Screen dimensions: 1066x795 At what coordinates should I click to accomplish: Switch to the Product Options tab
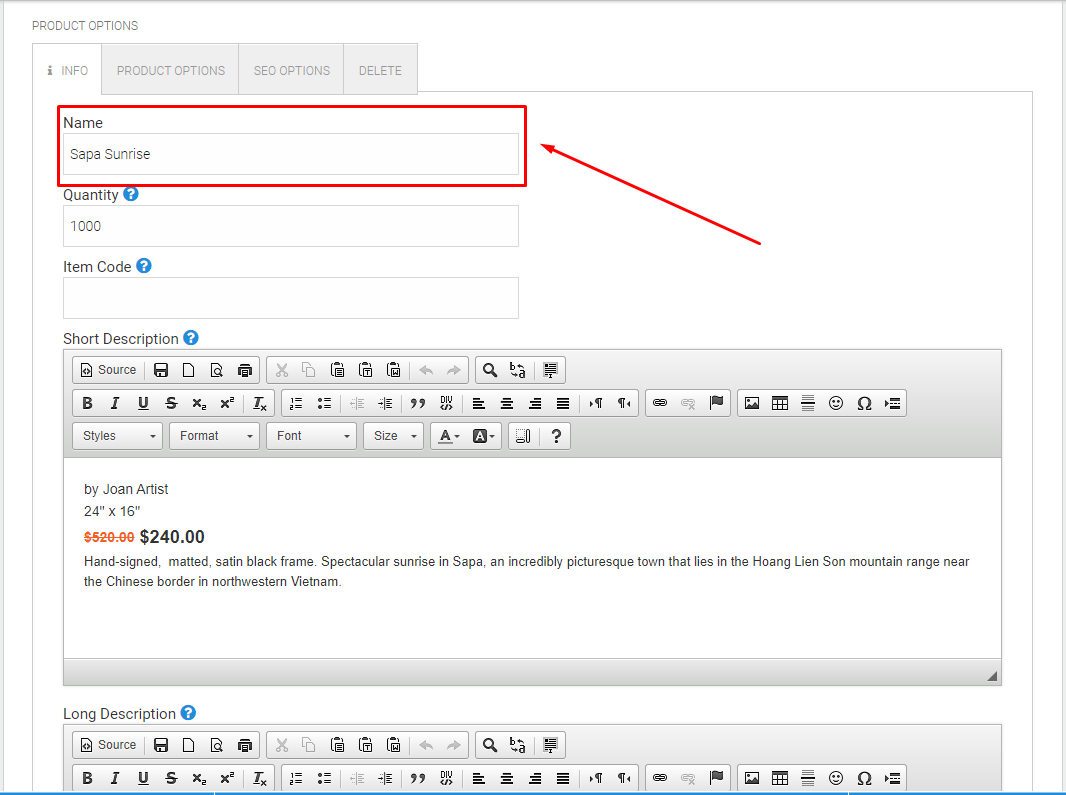pos(171,70)
